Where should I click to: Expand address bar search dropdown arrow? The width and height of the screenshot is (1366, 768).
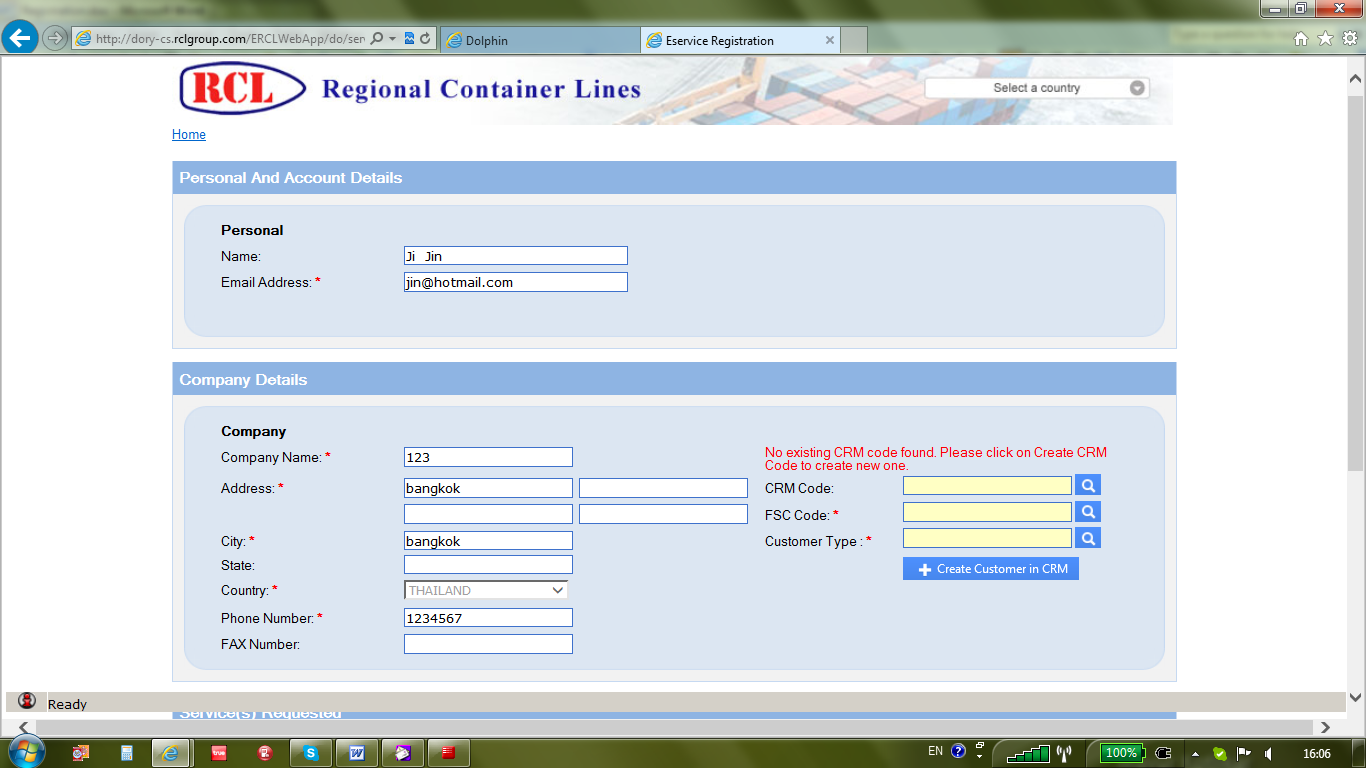pyautogui.click(x=392, y=39)
